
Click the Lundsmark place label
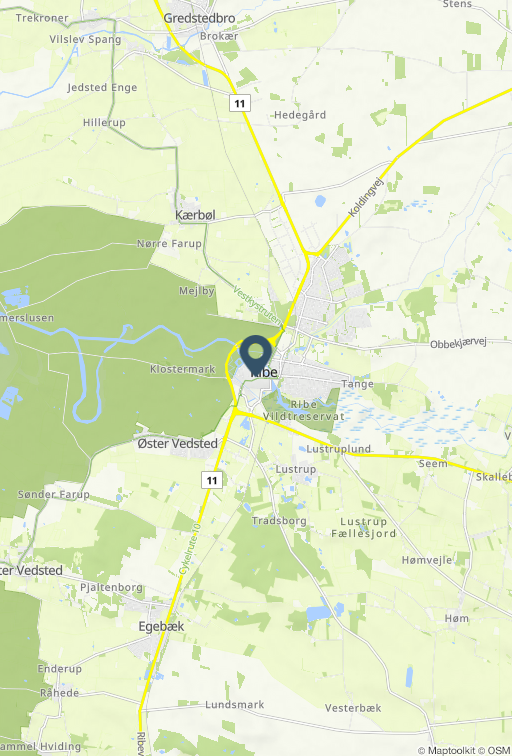coord(235,705)
